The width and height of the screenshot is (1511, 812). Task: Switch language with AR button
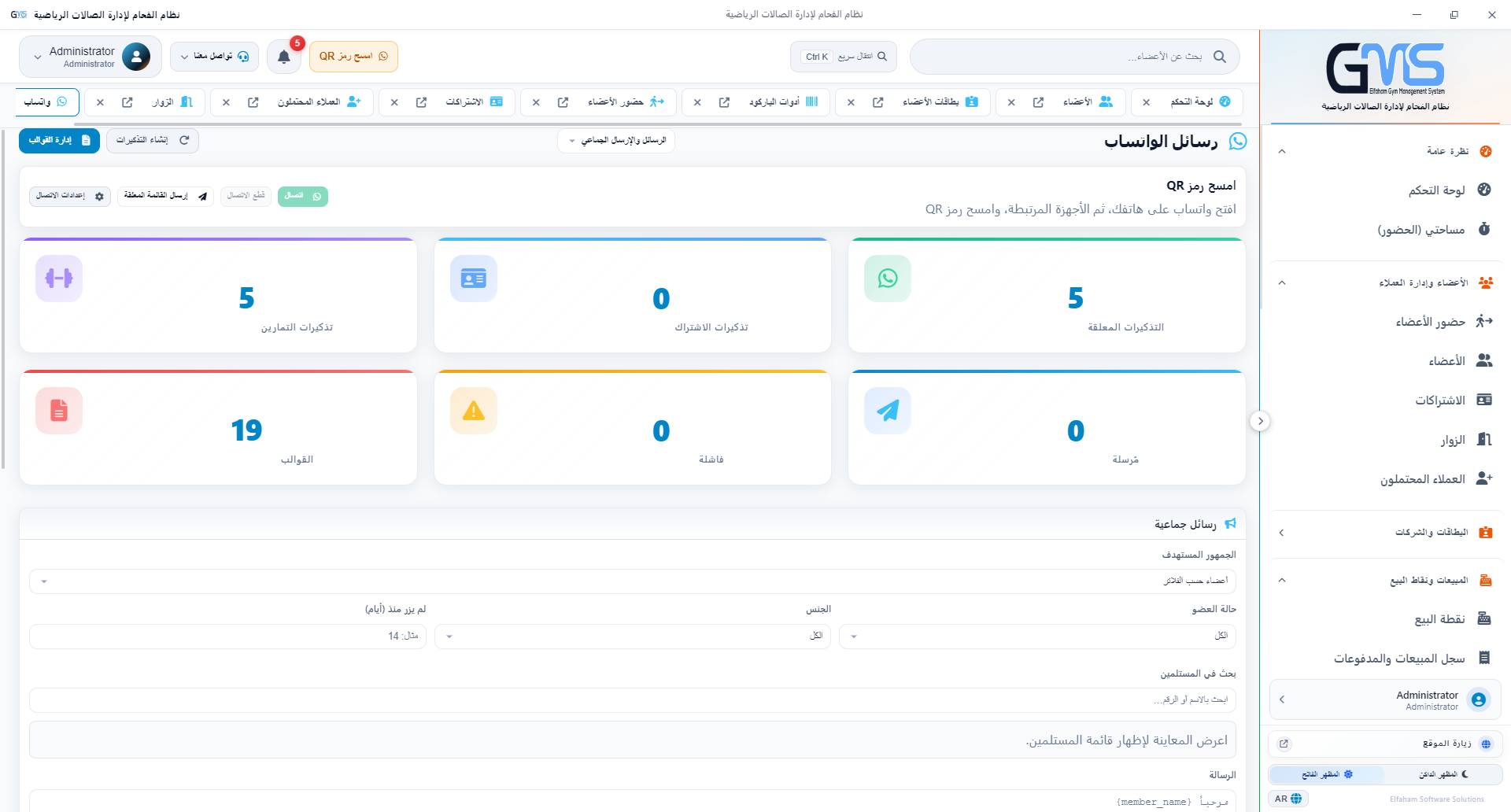(1288, 799)
